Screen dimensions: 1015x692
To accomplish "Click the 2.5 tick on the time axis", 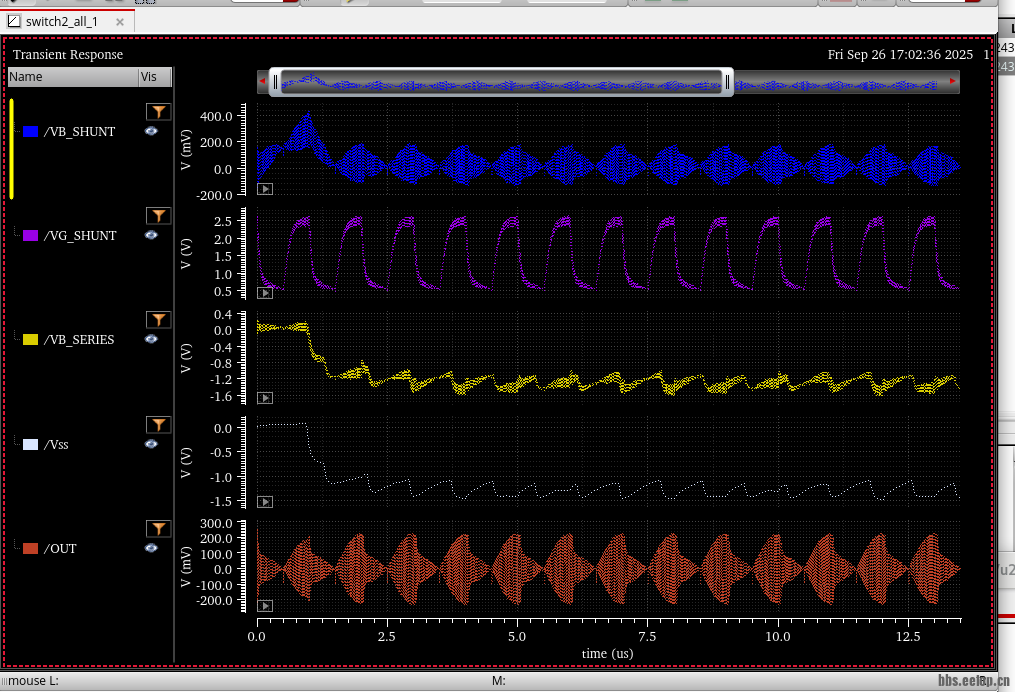I will [x=386, y=636].
